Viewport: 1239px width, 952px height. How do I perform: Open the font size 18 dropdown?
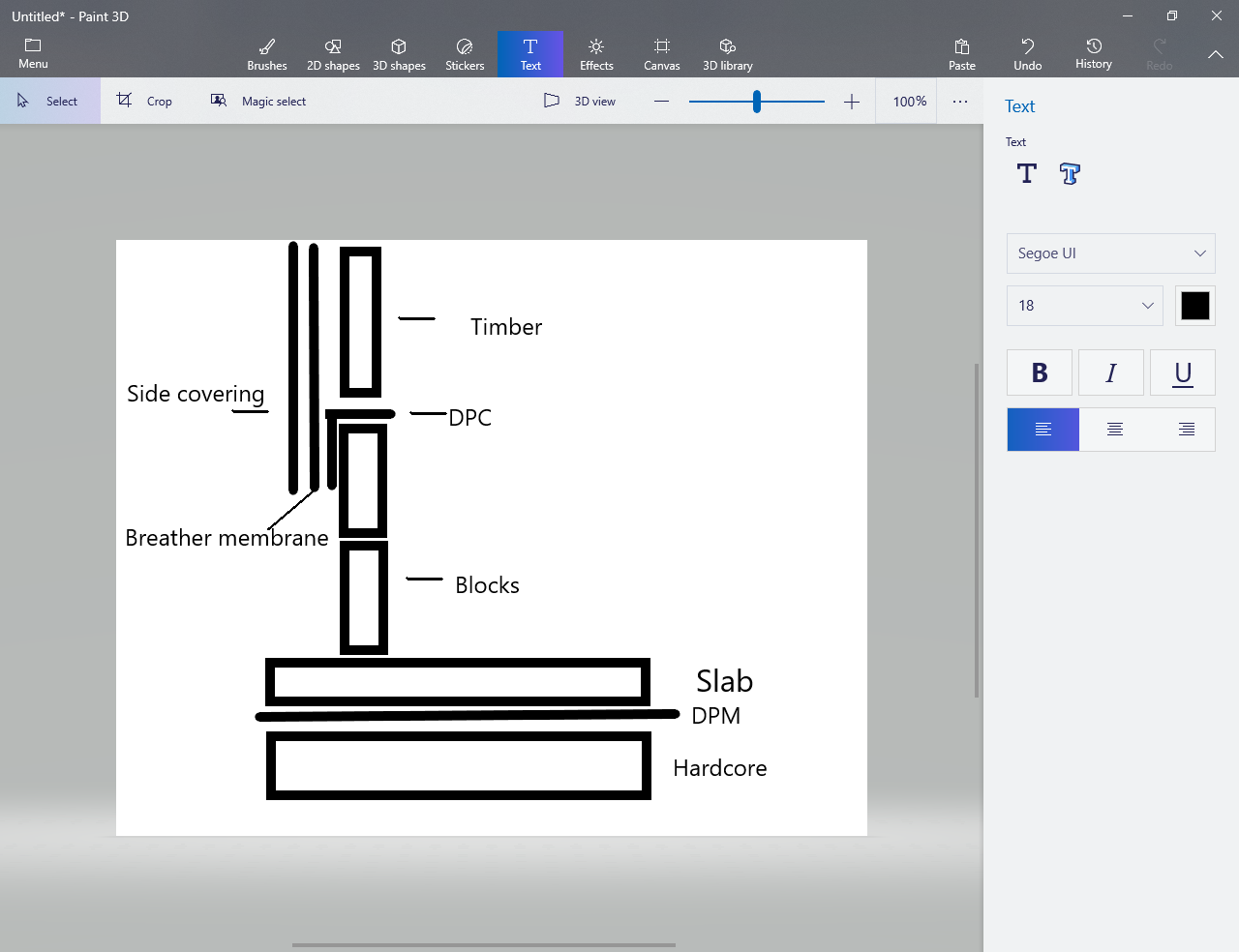[1084, 306]
